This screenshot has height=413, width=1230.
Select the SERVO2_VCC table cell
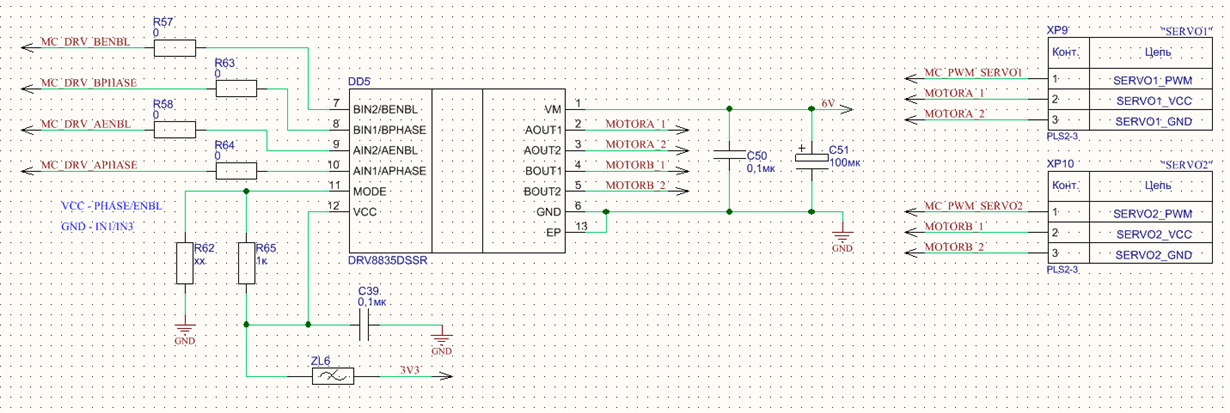coord(1151,234)
